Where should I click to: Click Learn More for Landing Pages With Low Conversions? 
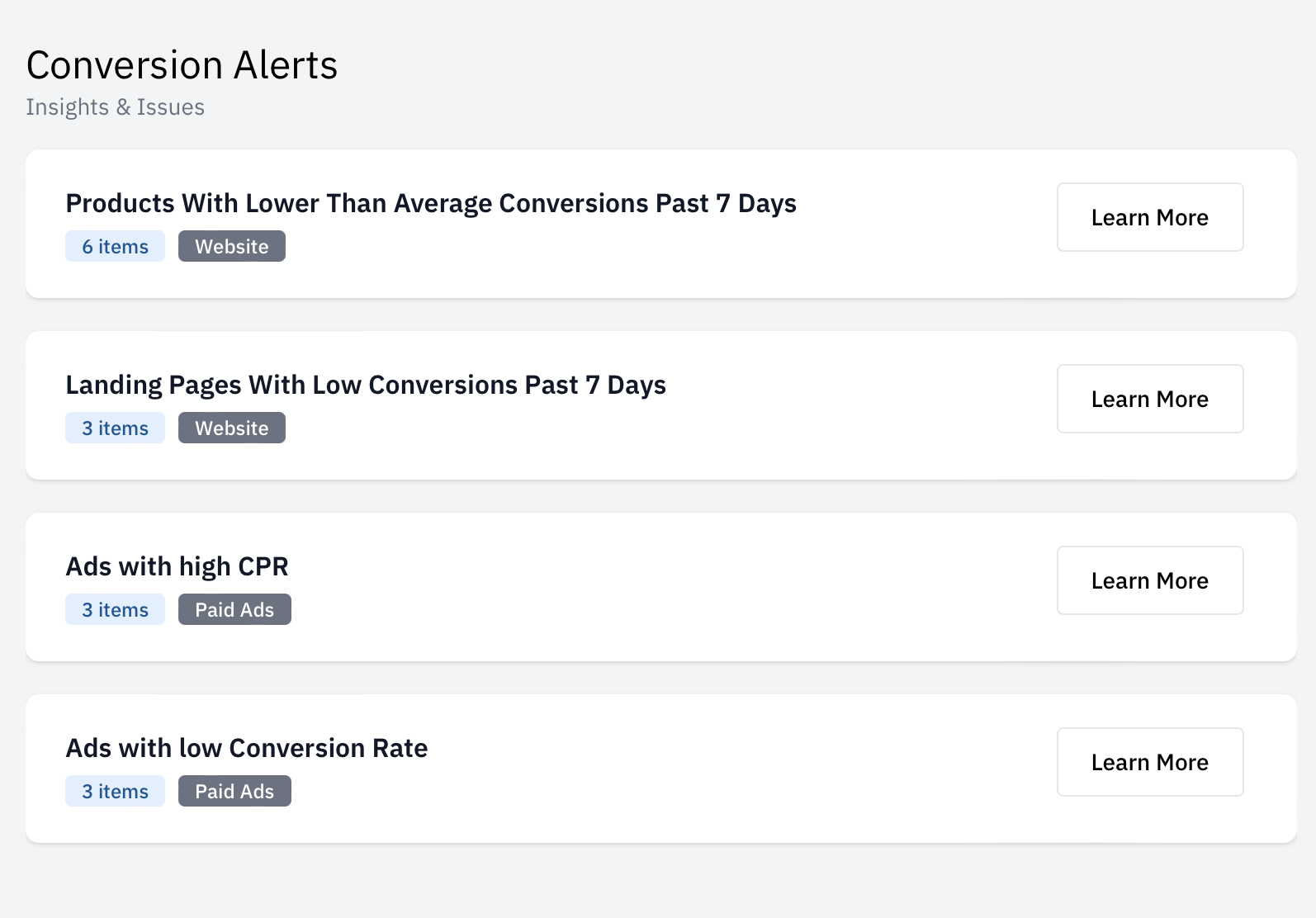(1150, 399)
